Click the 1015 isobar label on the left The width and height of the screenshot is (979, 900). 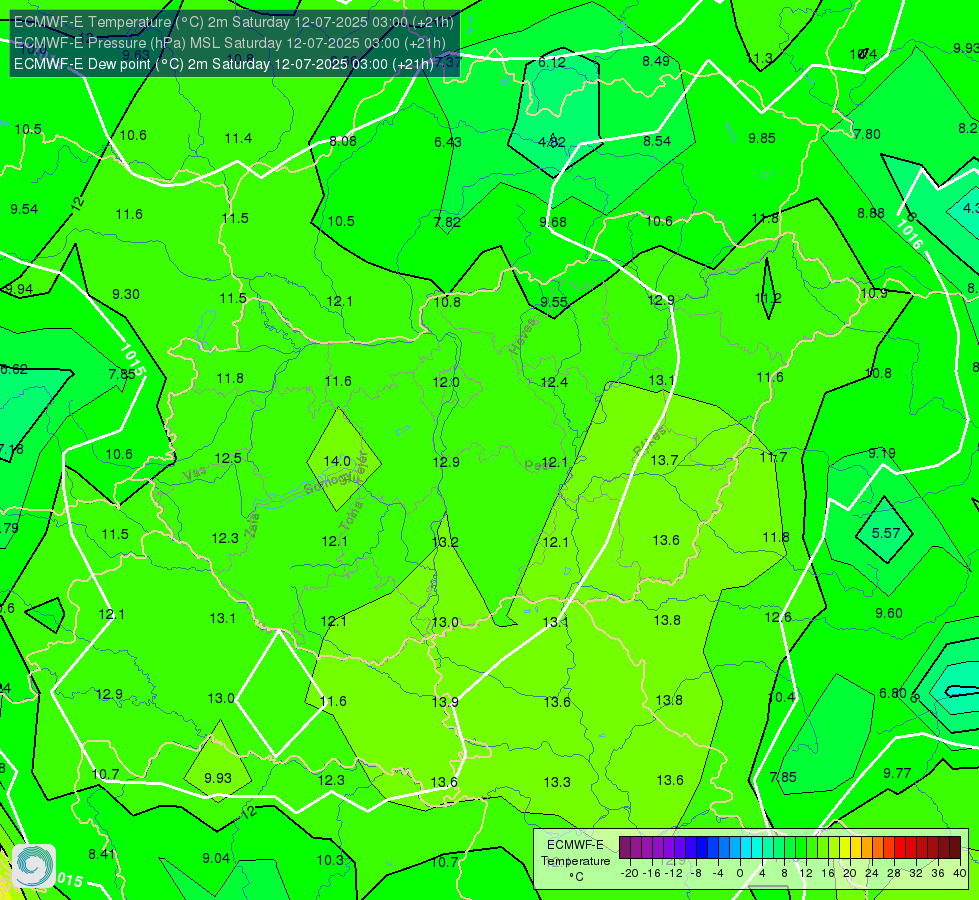tap(132, 359)
